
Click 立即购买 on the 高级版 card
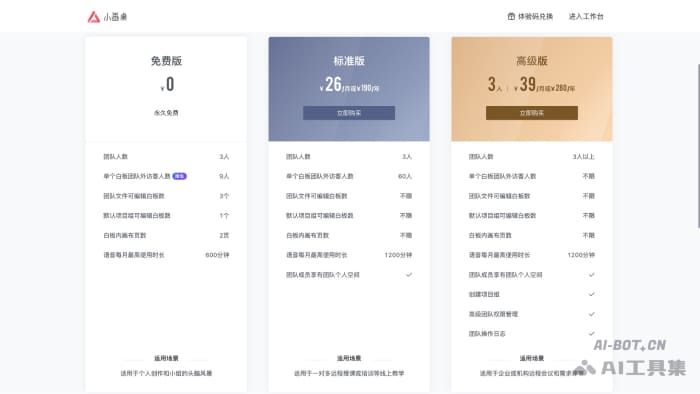532,113
